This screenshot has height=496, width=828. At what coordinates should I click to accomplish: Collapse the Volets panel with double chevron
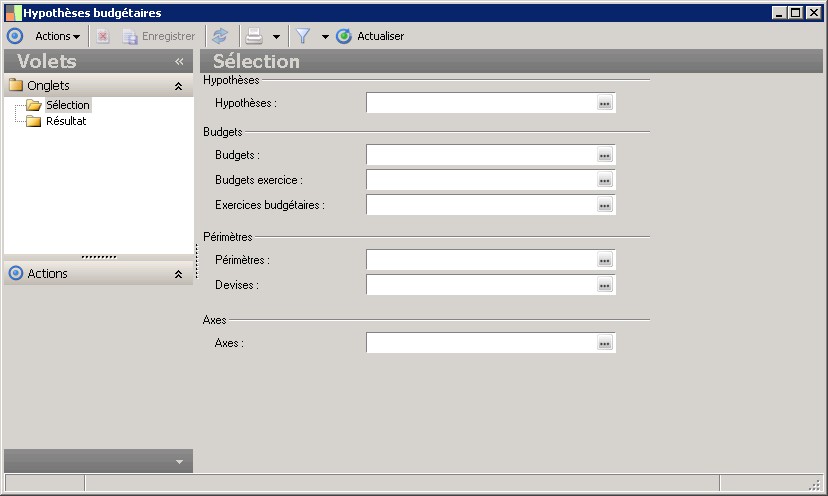pos(179,61)
